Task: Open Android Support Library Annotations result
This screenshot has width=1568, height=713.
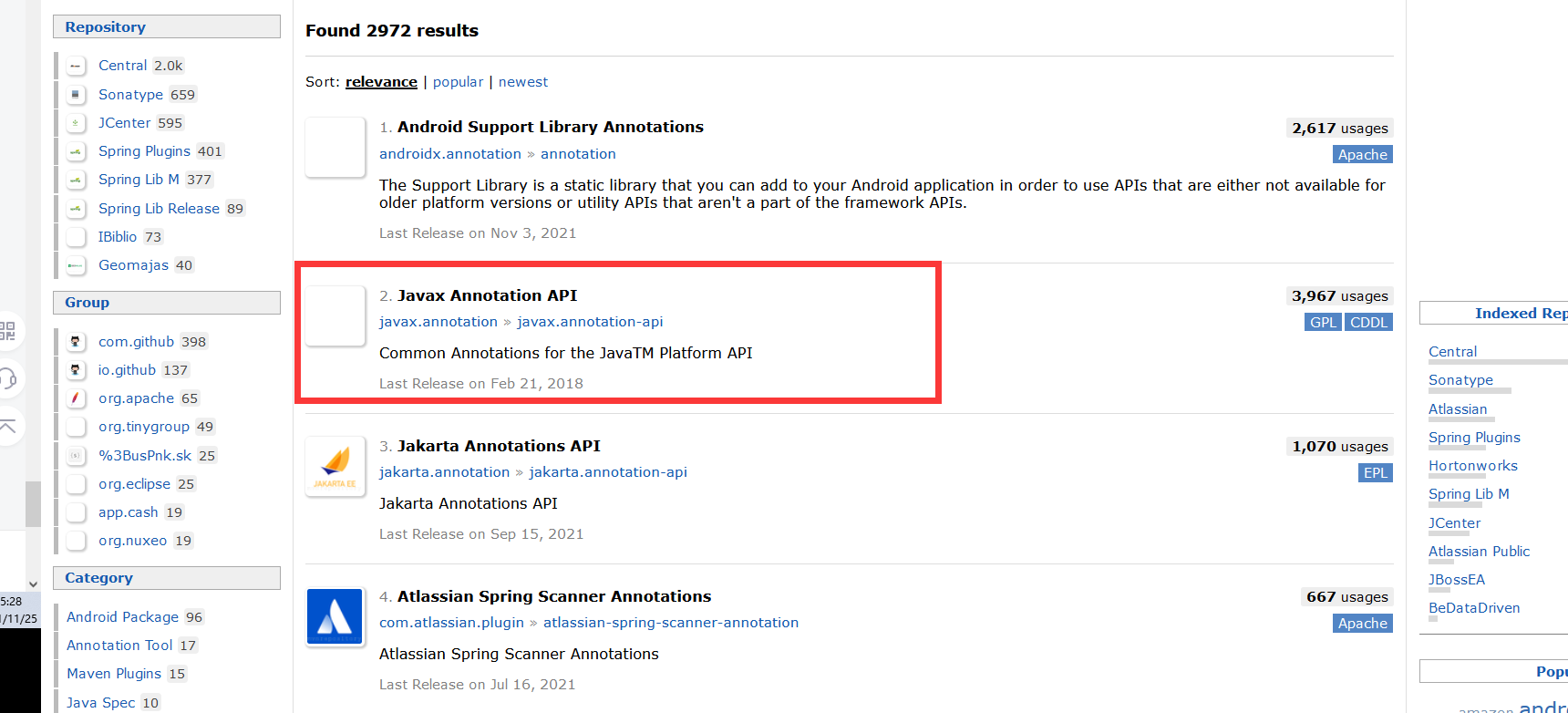Action: click(550, 127)
